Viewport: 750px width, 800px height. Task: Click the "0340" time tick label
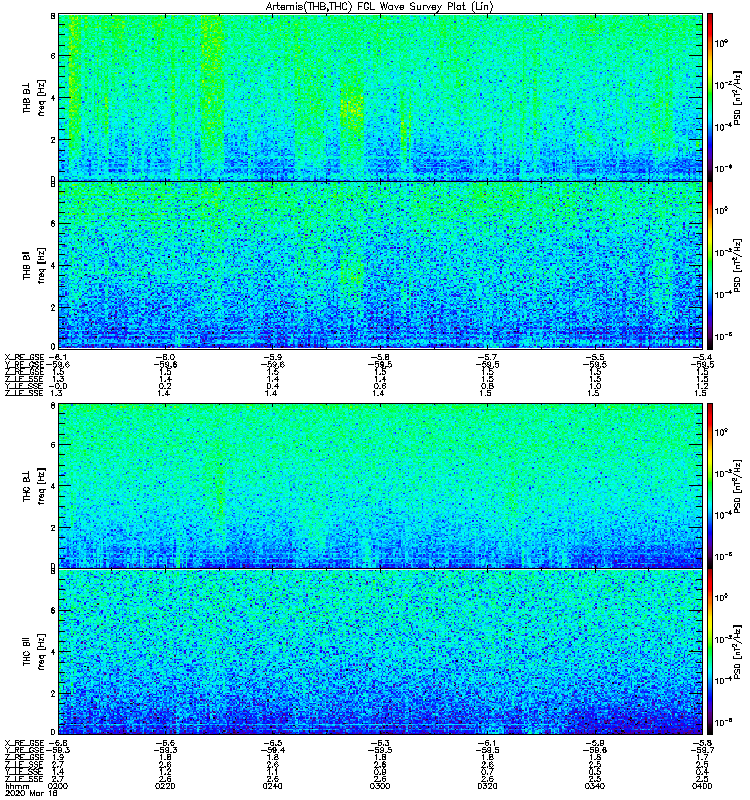594,786
